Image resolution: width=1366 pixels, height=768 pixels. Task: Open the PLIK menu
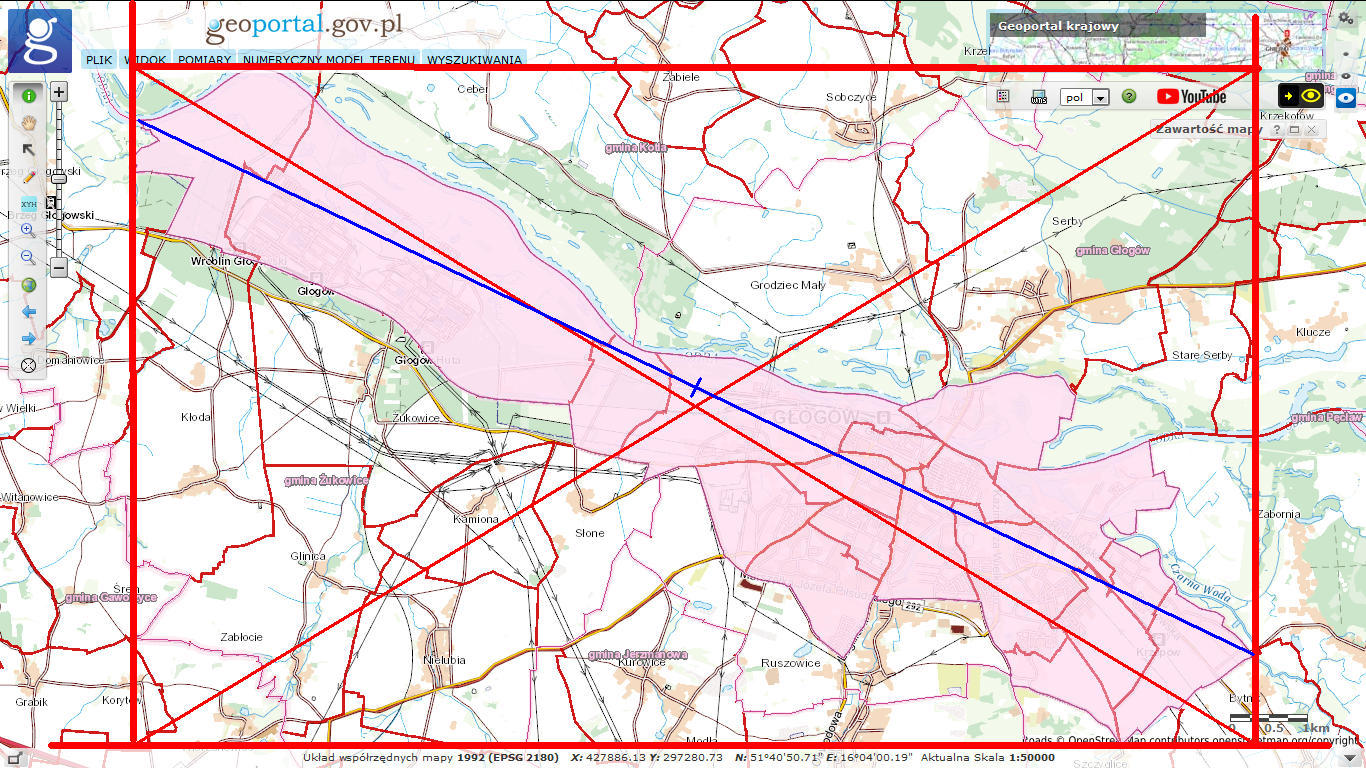tap(99, 59)
